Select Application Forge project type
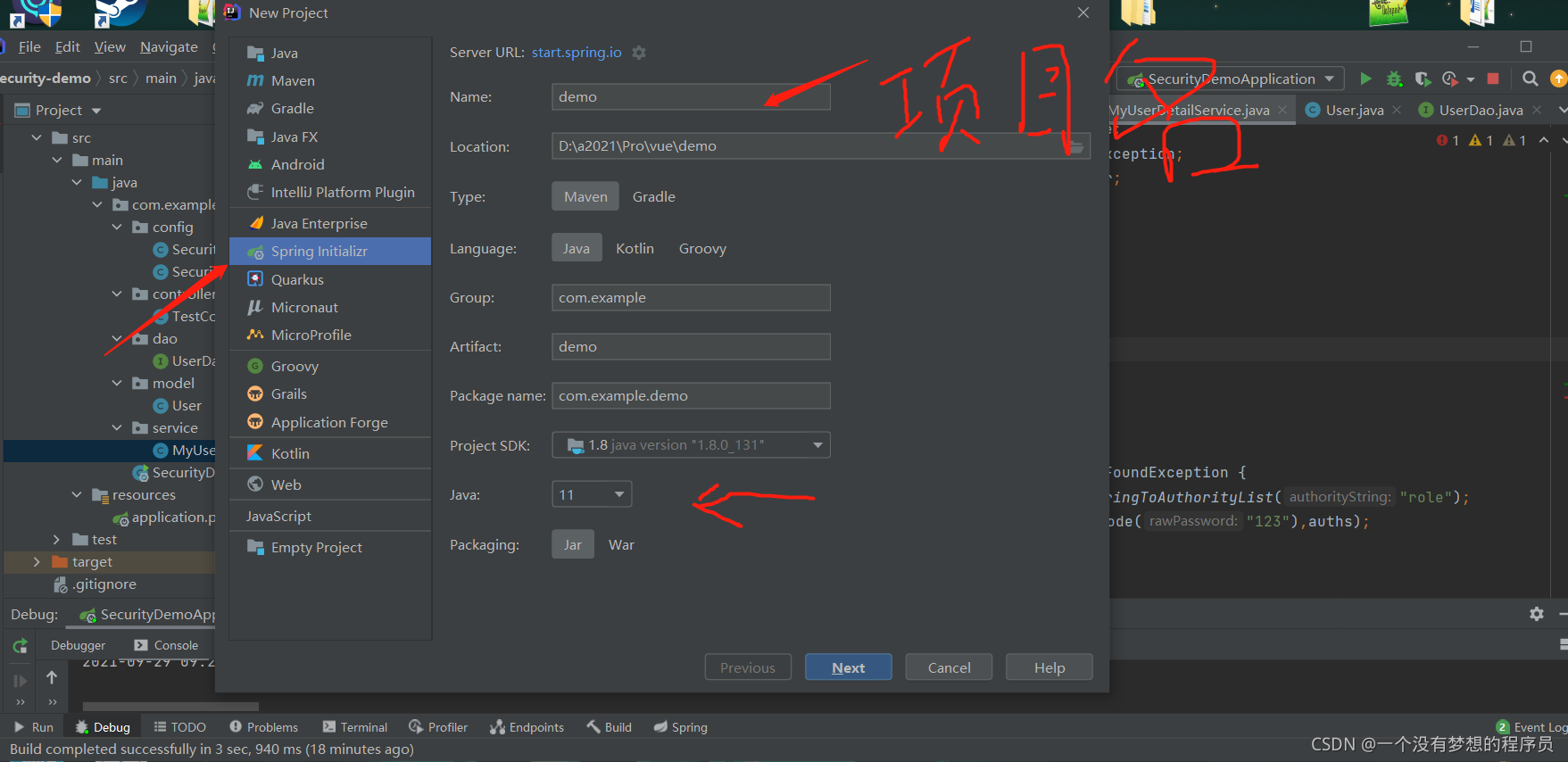 coord(330,422)
